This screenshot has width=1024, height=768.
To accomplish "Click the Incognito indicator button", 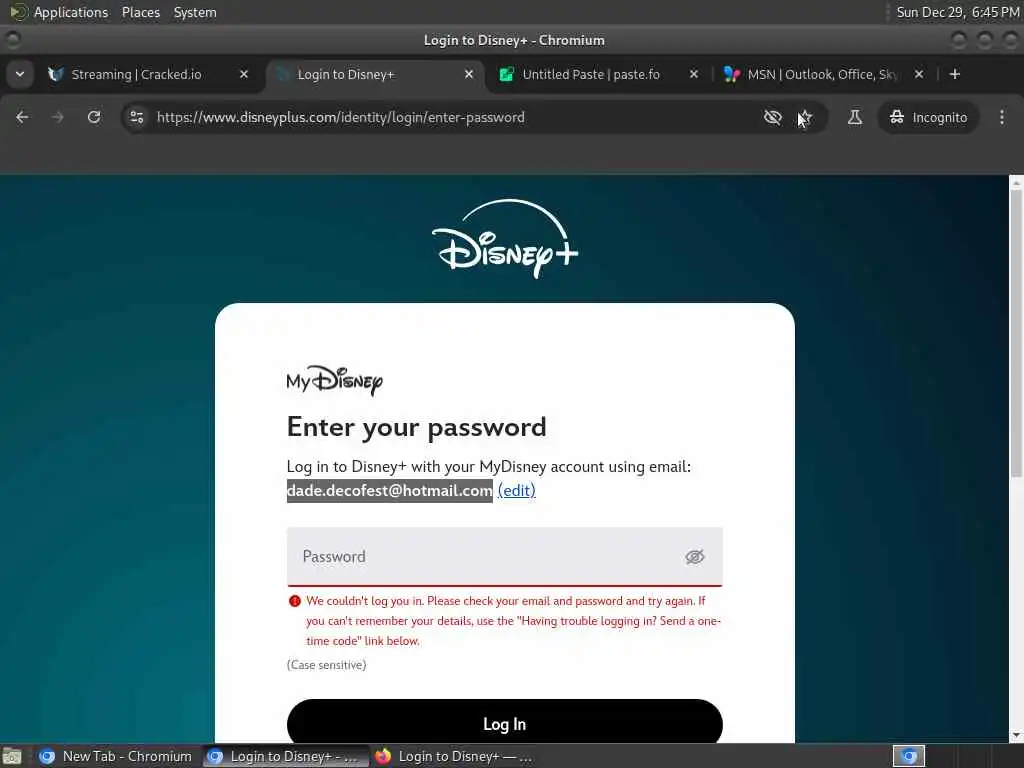I will coord(928,117).
